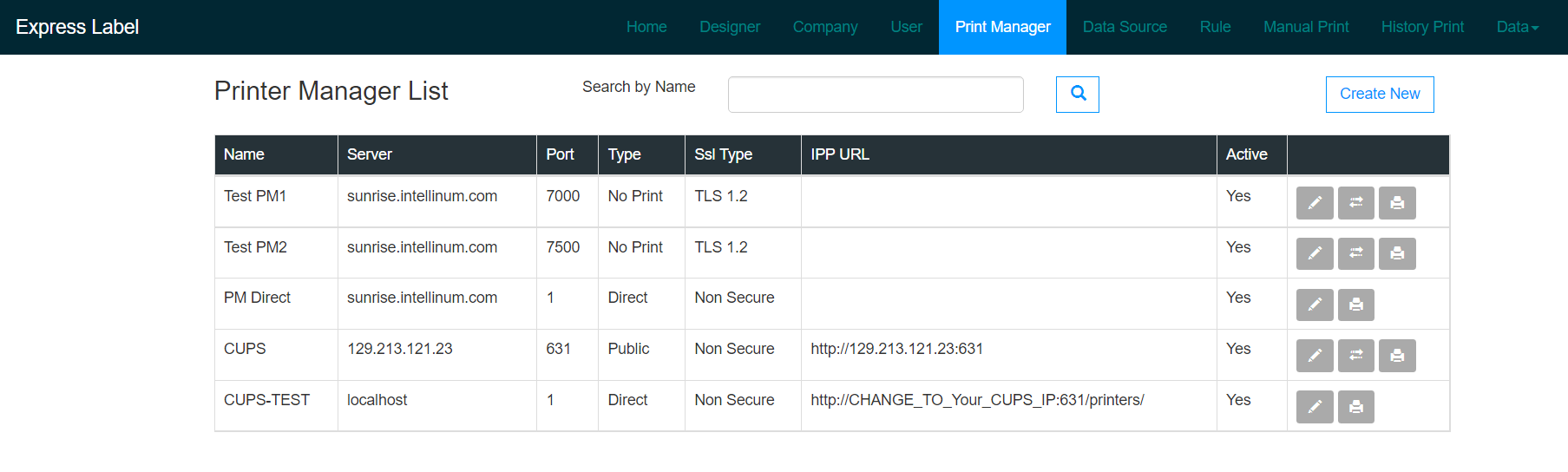Expand the Data dropdown menu
Image resolution: width=1568 pixels, height=472 pixels.
pyautogui.click(x=1517, y=27)
